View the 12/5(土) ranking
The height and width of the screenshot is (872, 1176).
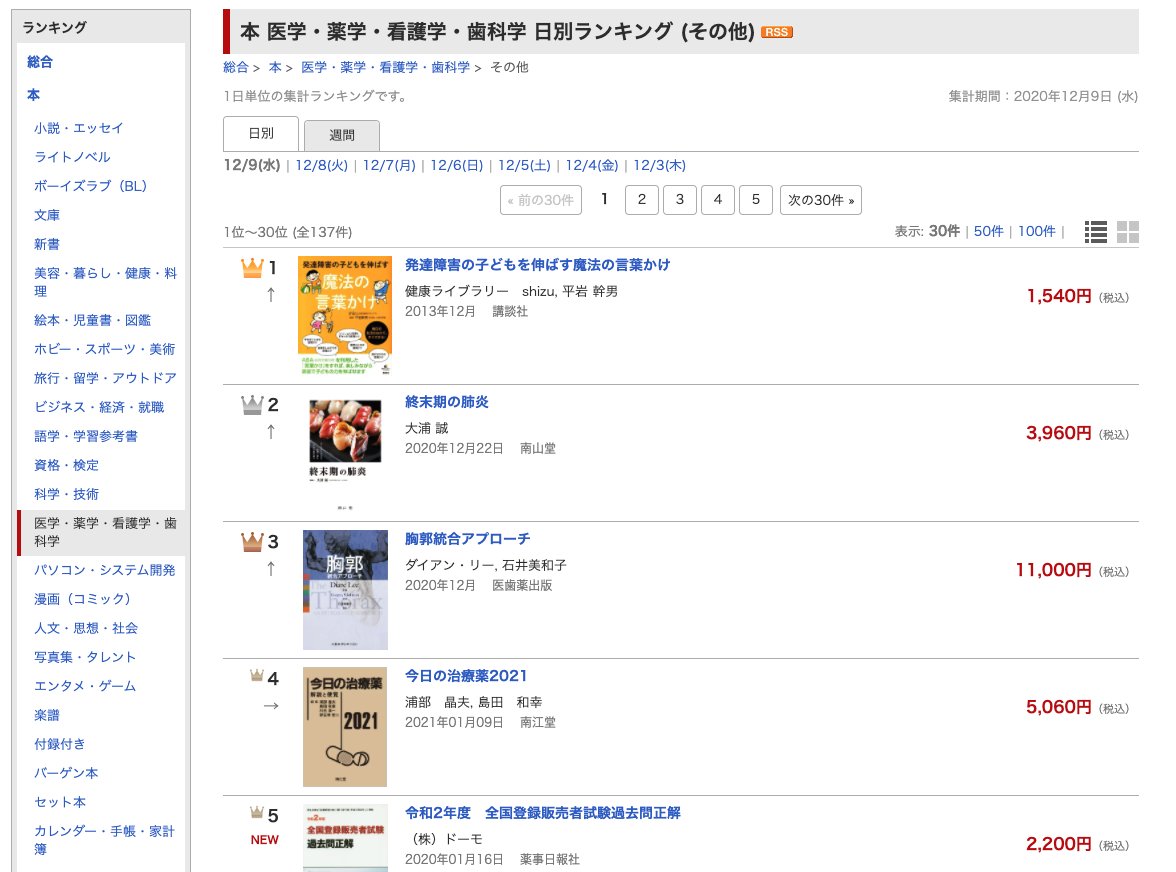pos(524,165)
